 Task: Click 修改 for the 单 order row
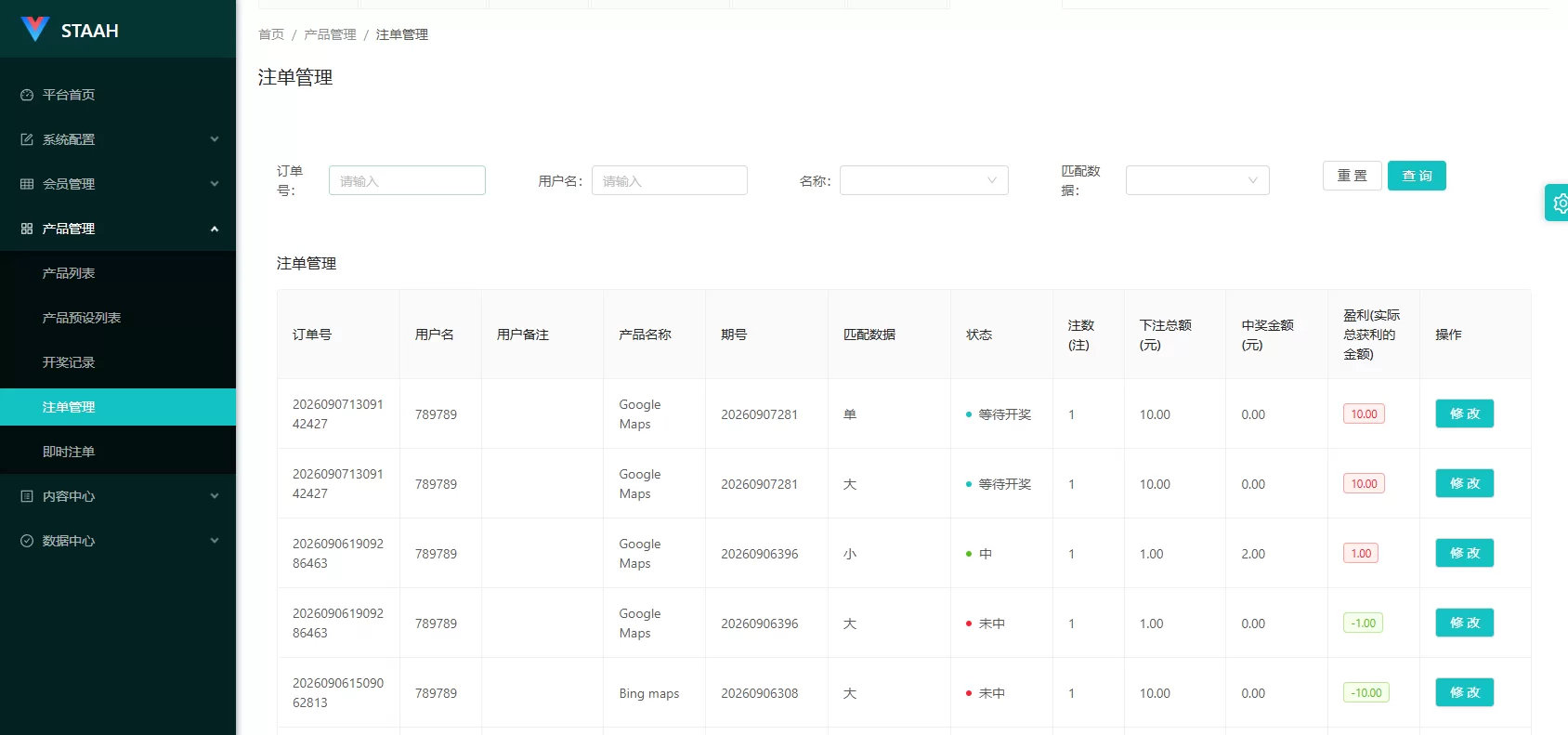click(x=1465, y=413)
